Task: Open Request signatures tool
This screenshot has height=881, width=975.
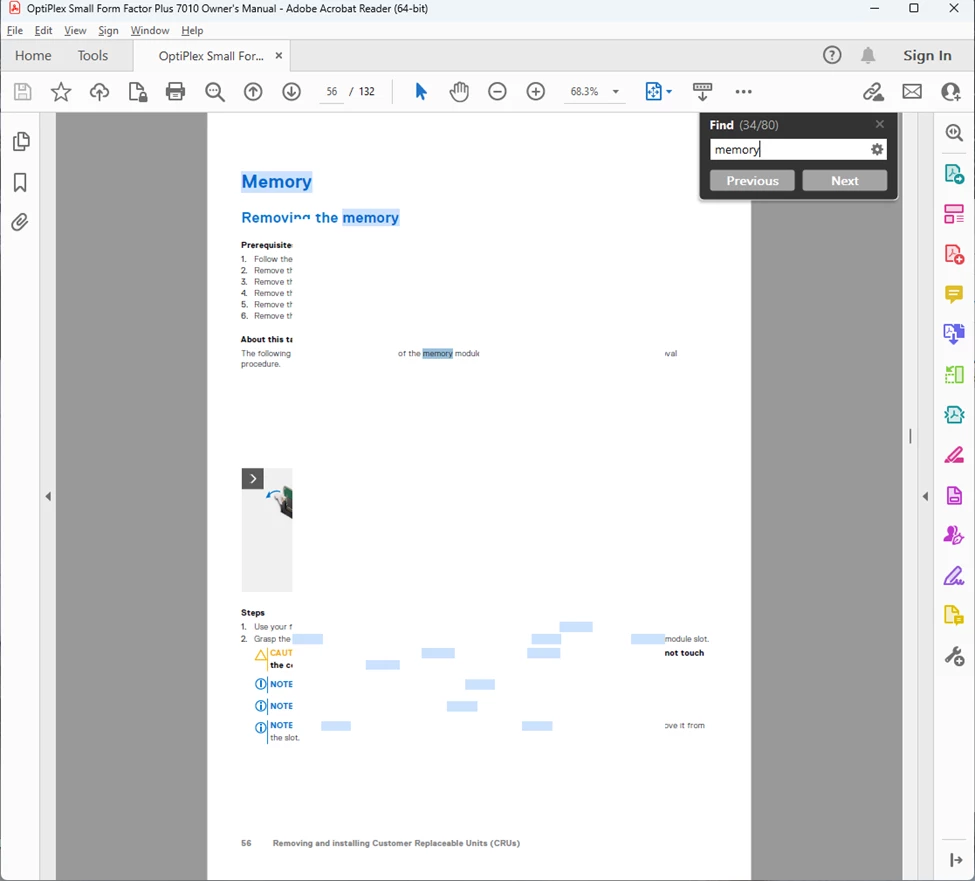Action: click(x=954, y=535)
